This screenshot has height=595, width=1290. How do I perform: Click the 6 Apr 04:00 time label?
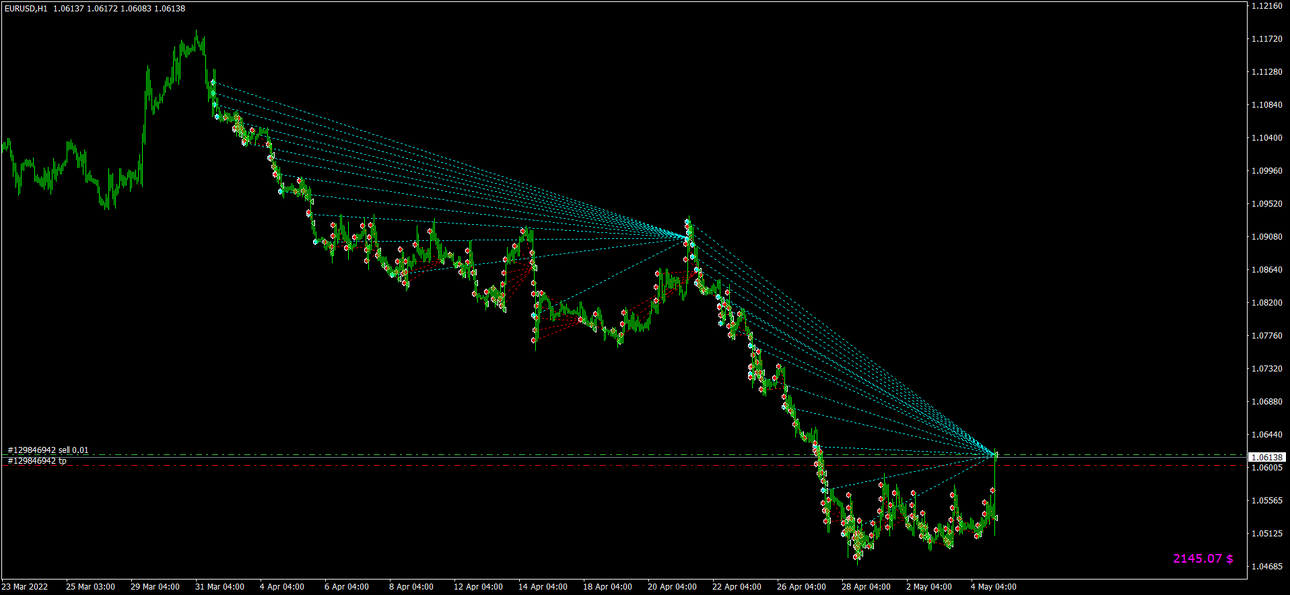point(345,587)
